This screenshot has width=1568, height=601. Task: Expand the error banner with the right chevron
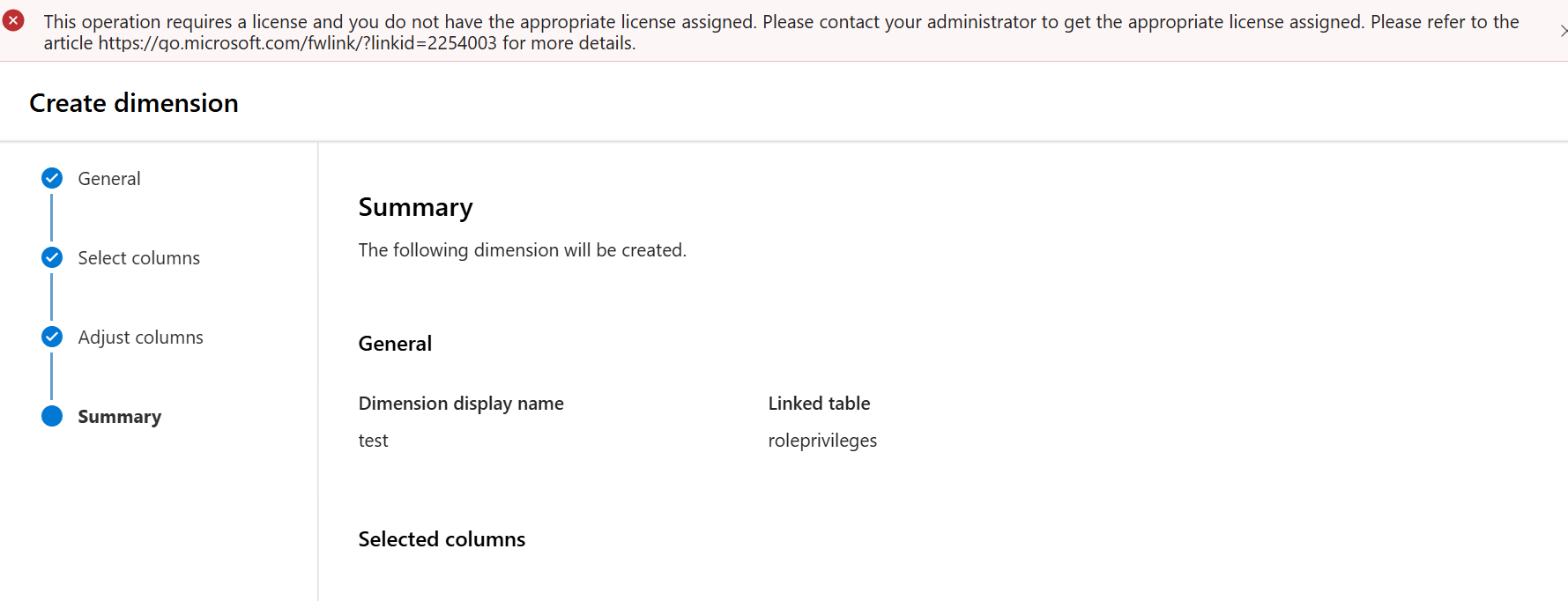(x=1563, y=31)
